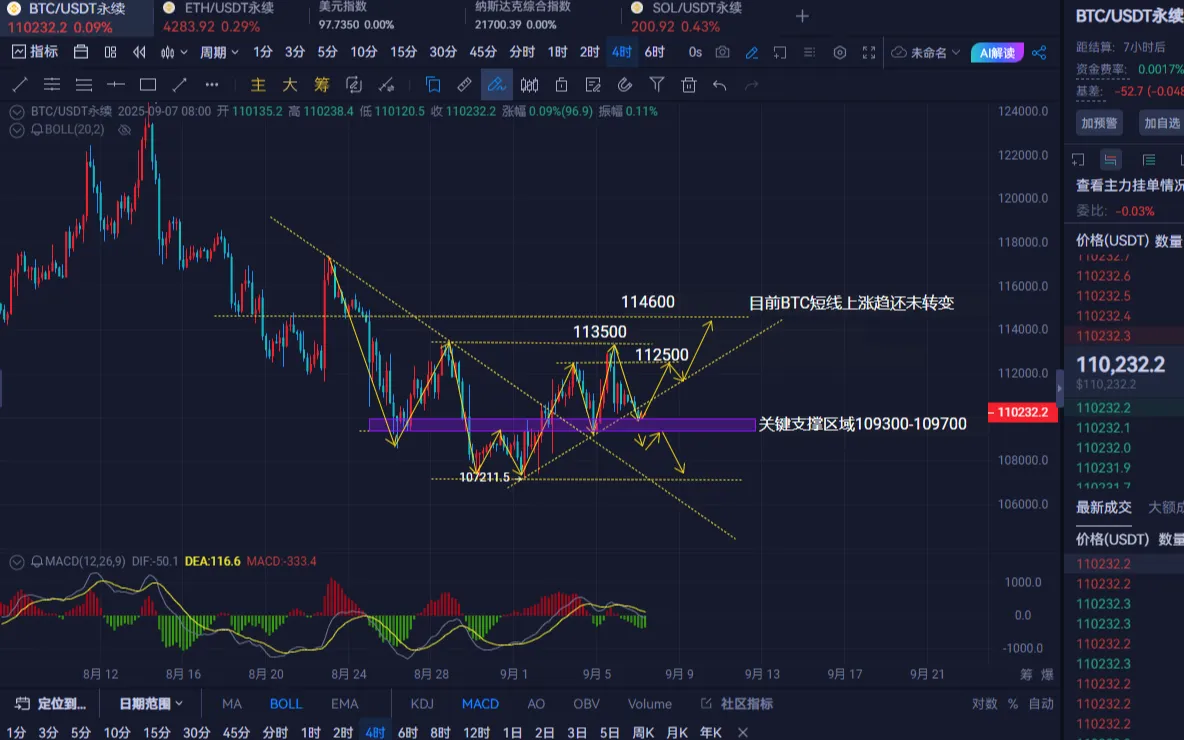Image resolution: width=1184 pixels, height=740 pixels.
Task: Toggle the 主 indicator button
Action: [x=258, y=85]
